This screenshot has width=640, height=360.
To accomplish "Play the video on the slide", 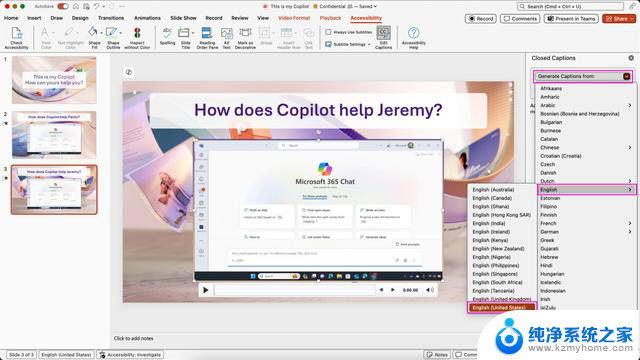I will [205, 290].
